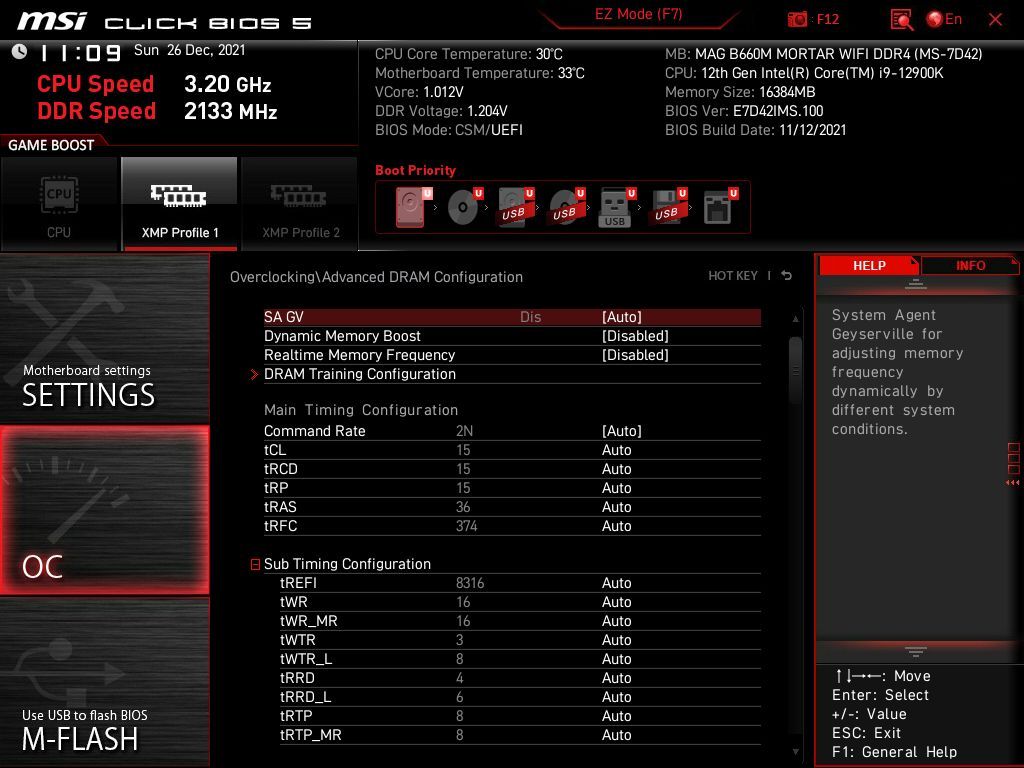1024x768 pixels.
Task: Open the SA GV Auto value dropdown
Action: point(621,317)
